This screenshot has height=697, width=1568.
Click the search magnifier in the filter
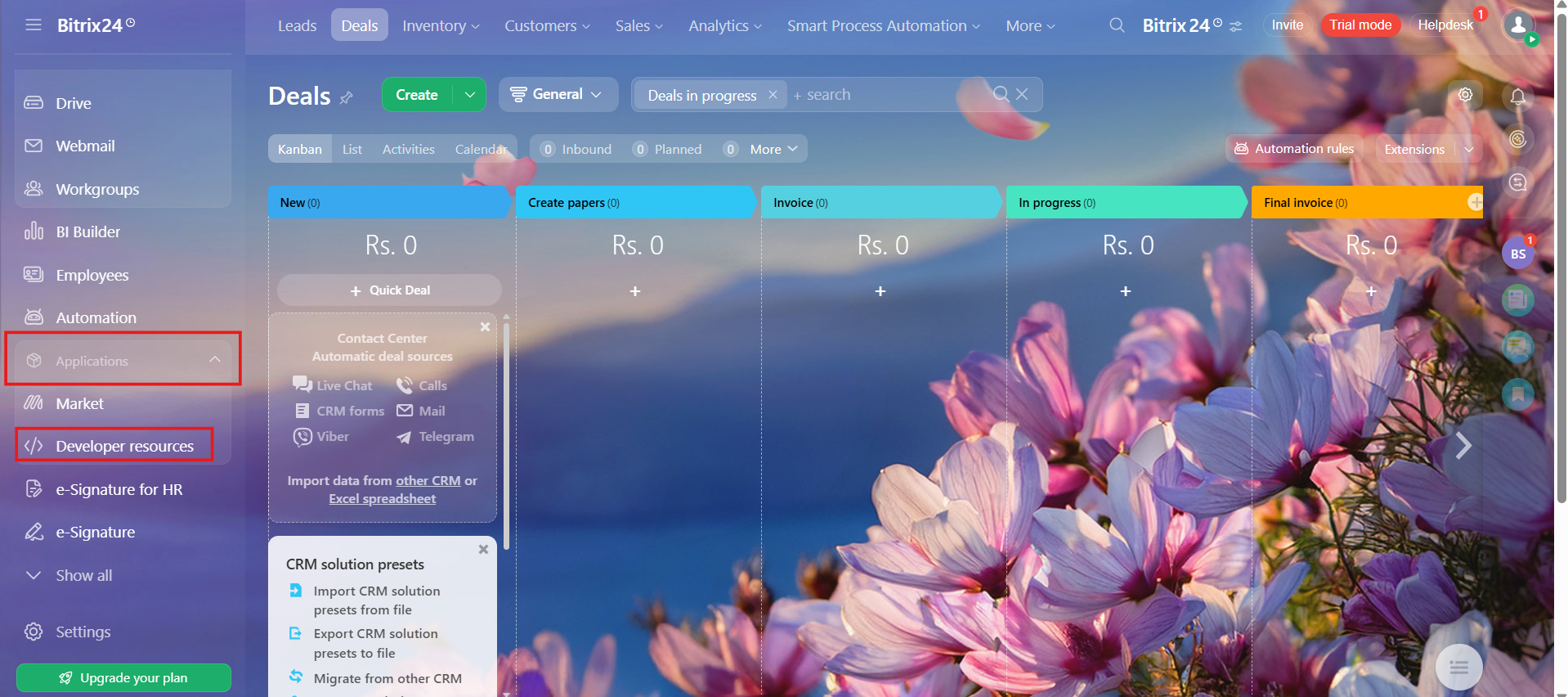click(1001, 94)
